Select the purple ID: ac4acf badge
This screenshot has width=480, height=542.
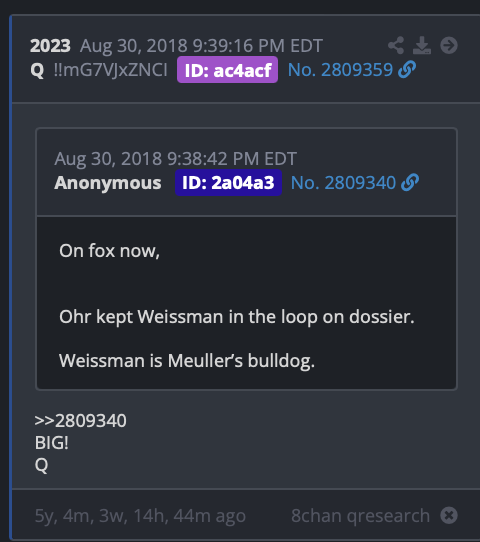[x=227, y=69]
